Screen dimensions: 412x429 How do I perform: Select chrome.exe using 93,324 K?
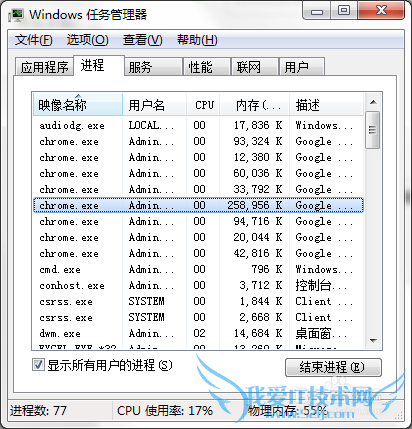pos(198,141)
